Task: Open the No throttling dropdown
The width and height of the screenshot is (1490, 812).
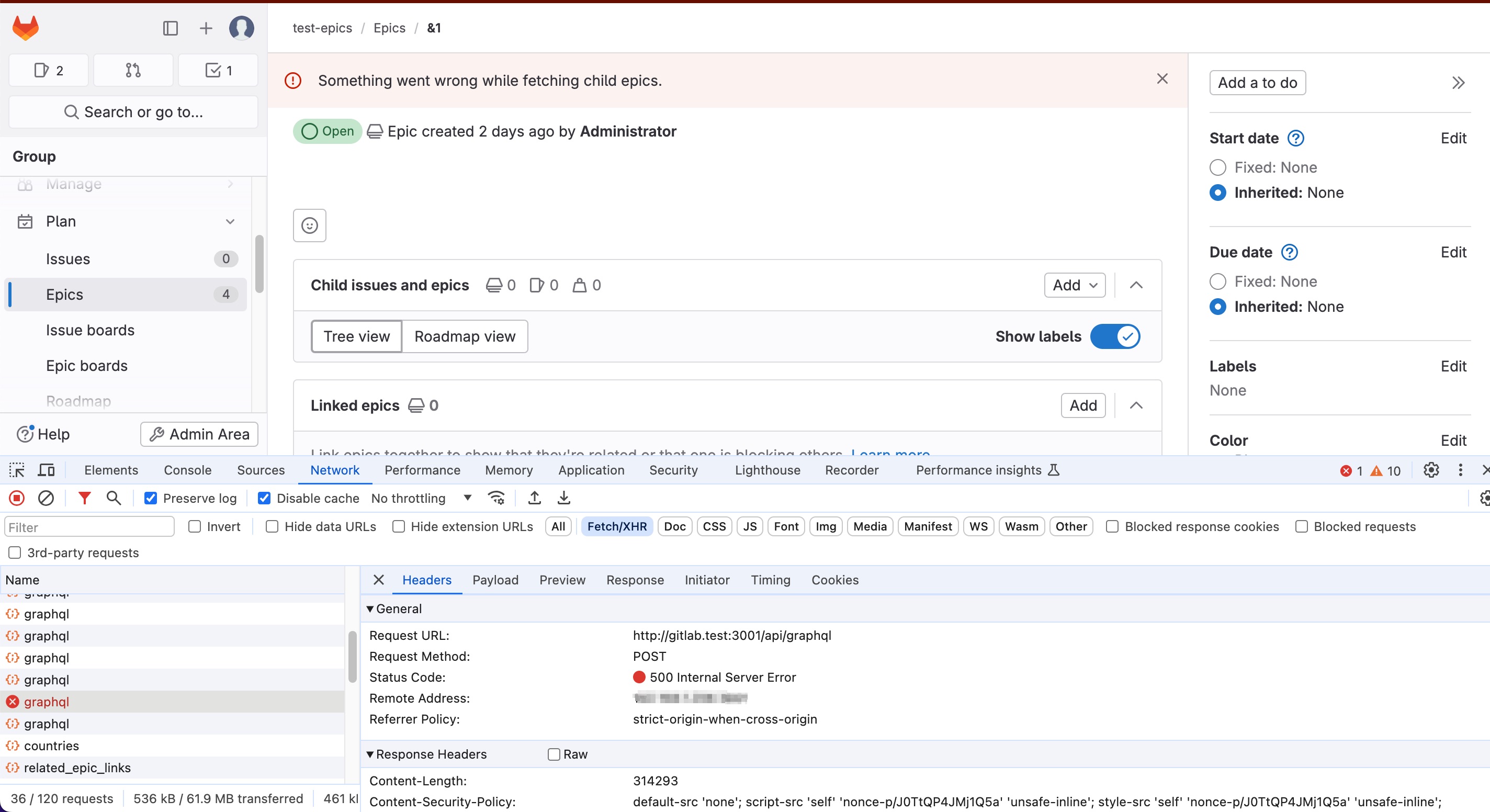Action: [x=422, y=498]
